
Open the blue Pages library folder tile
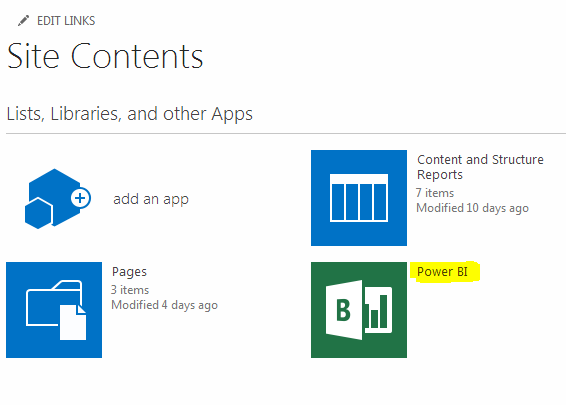click(54, 310)
